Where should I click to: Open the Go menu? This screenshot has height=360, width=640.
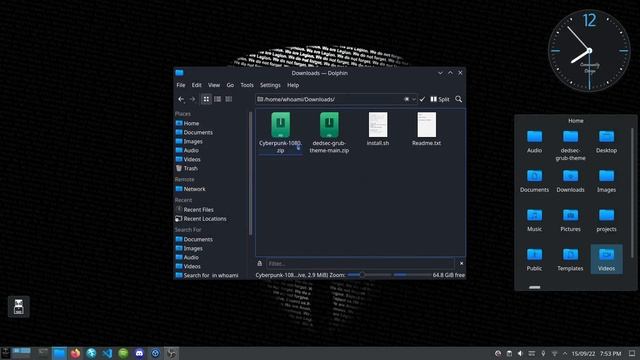tap(230, 85)
